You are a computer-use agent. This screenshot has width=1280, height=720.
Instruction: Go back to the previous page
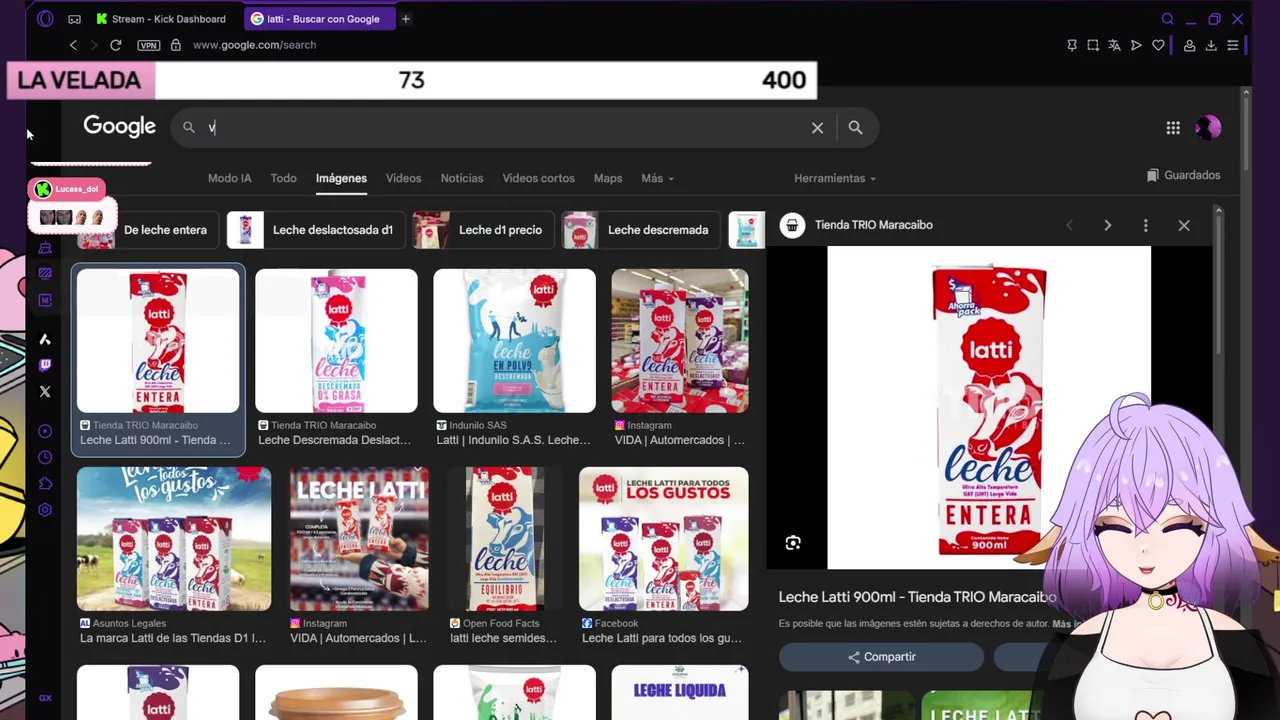point(73,45)
